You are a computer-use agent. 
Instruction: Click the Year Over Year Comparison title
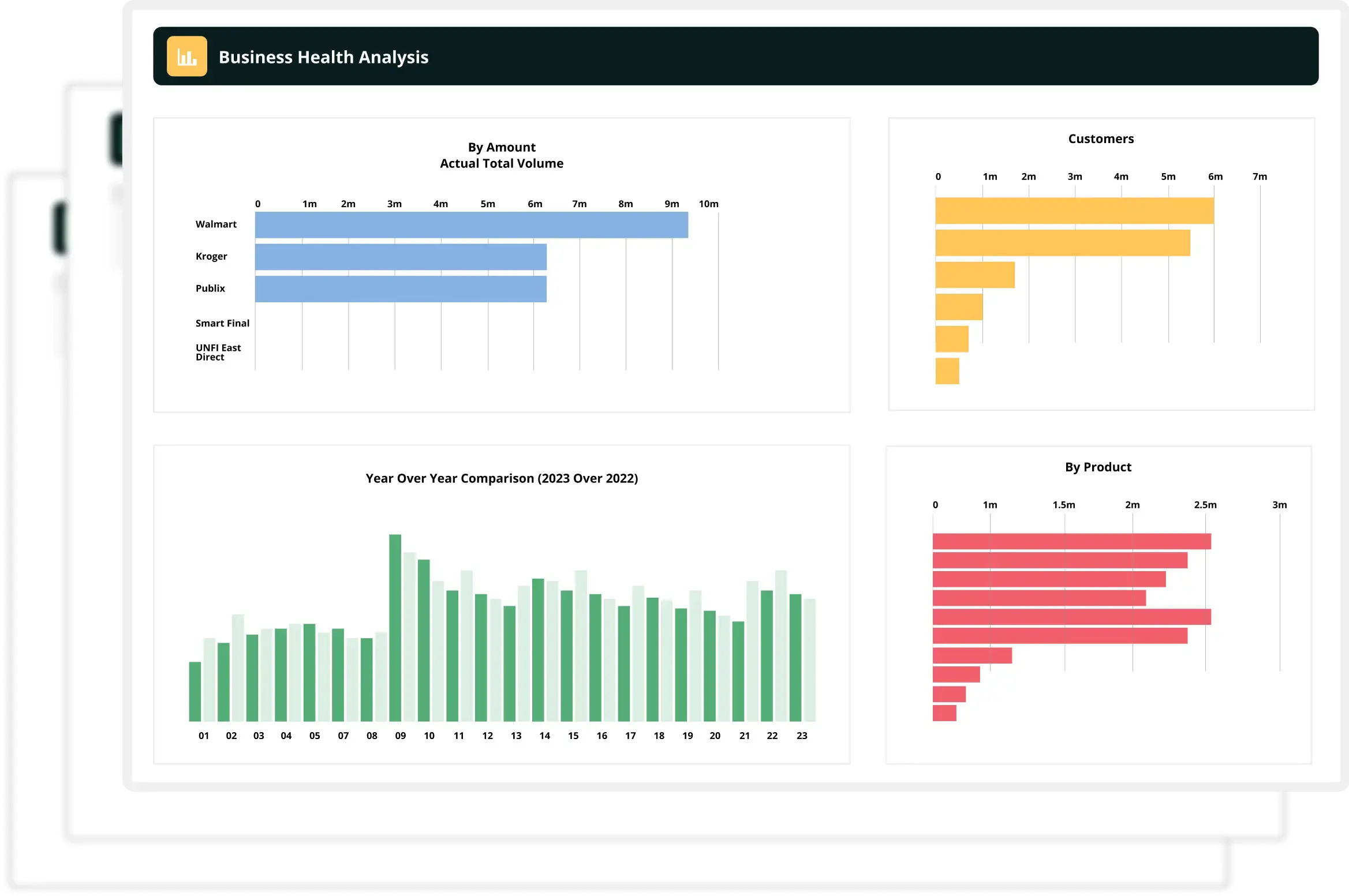point(502,478)
